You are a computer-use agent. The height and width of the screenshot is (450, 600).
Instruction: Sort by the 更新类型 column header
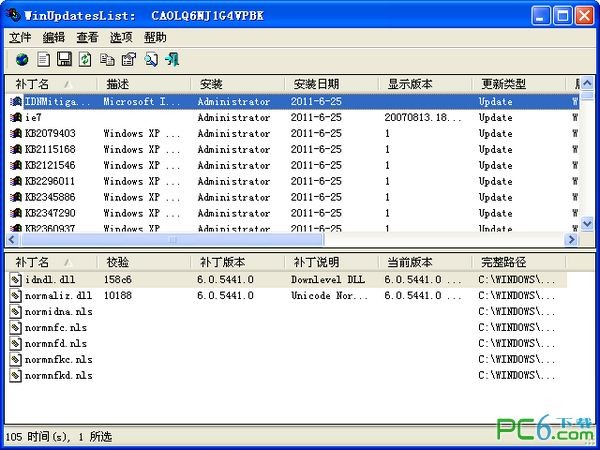(x=518, y=84)
